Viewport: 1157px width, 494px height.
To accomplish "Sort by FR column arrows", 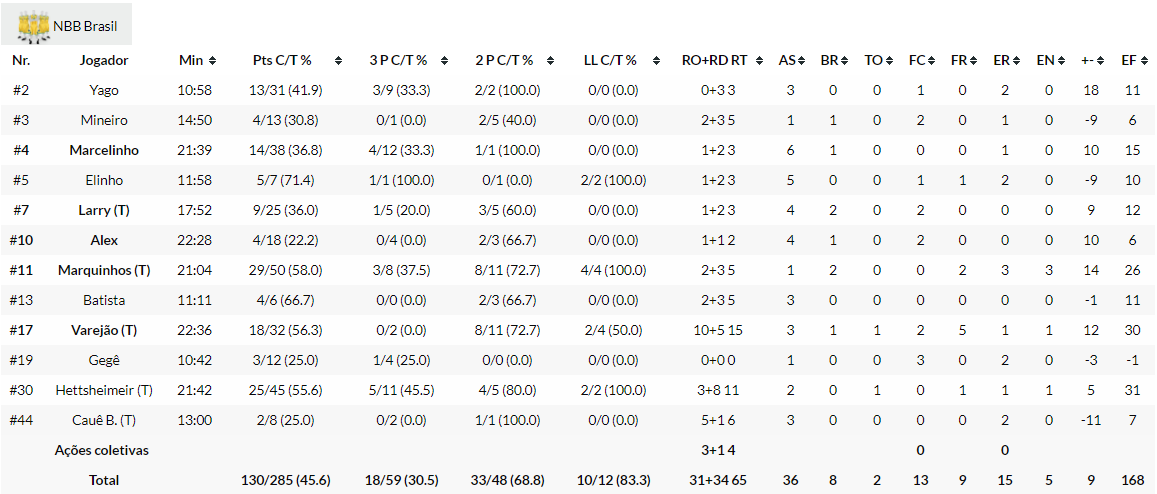I will [x=974, y=61].
